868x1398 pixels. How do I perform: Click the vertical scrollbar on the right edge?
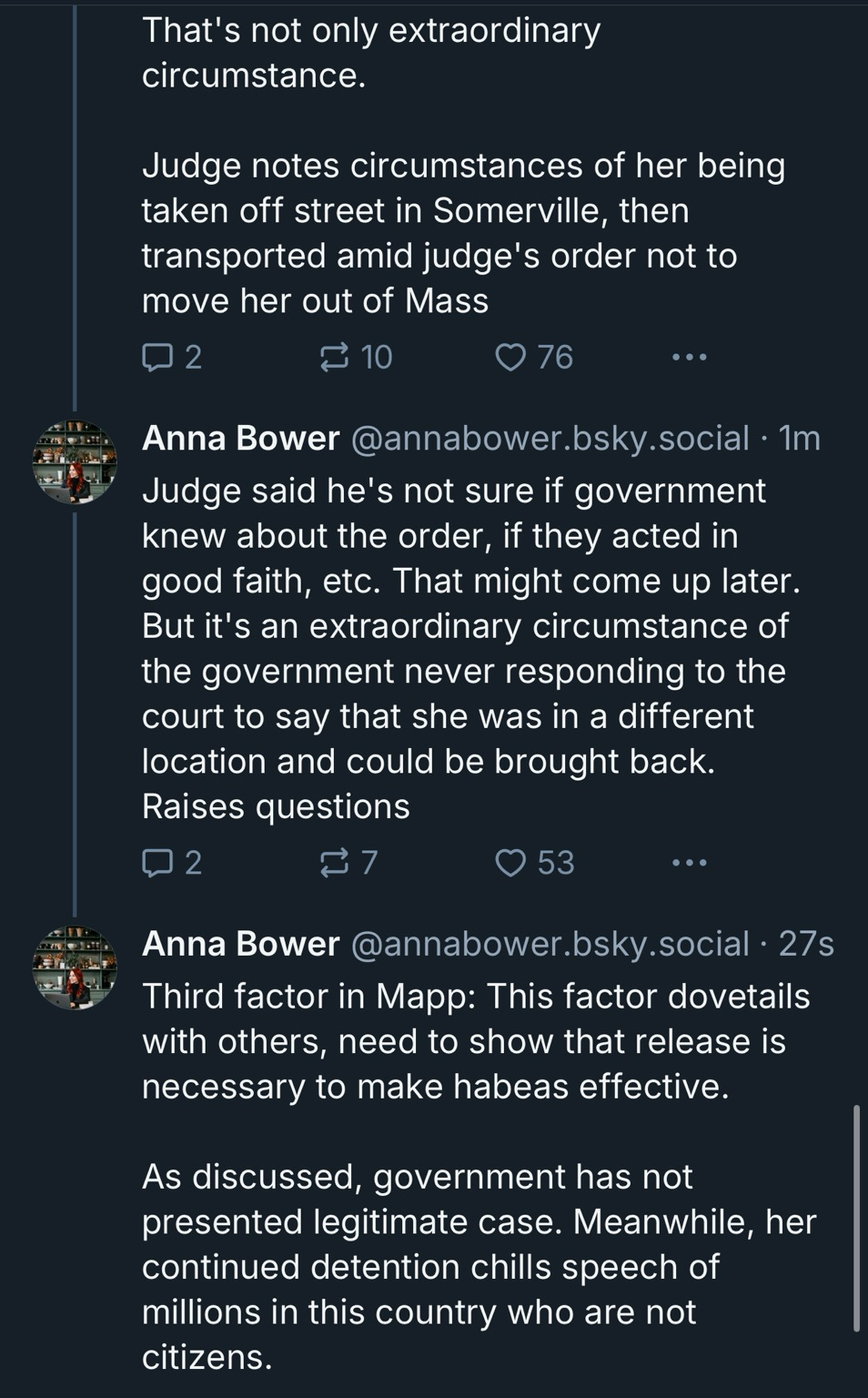[856, 1220]
